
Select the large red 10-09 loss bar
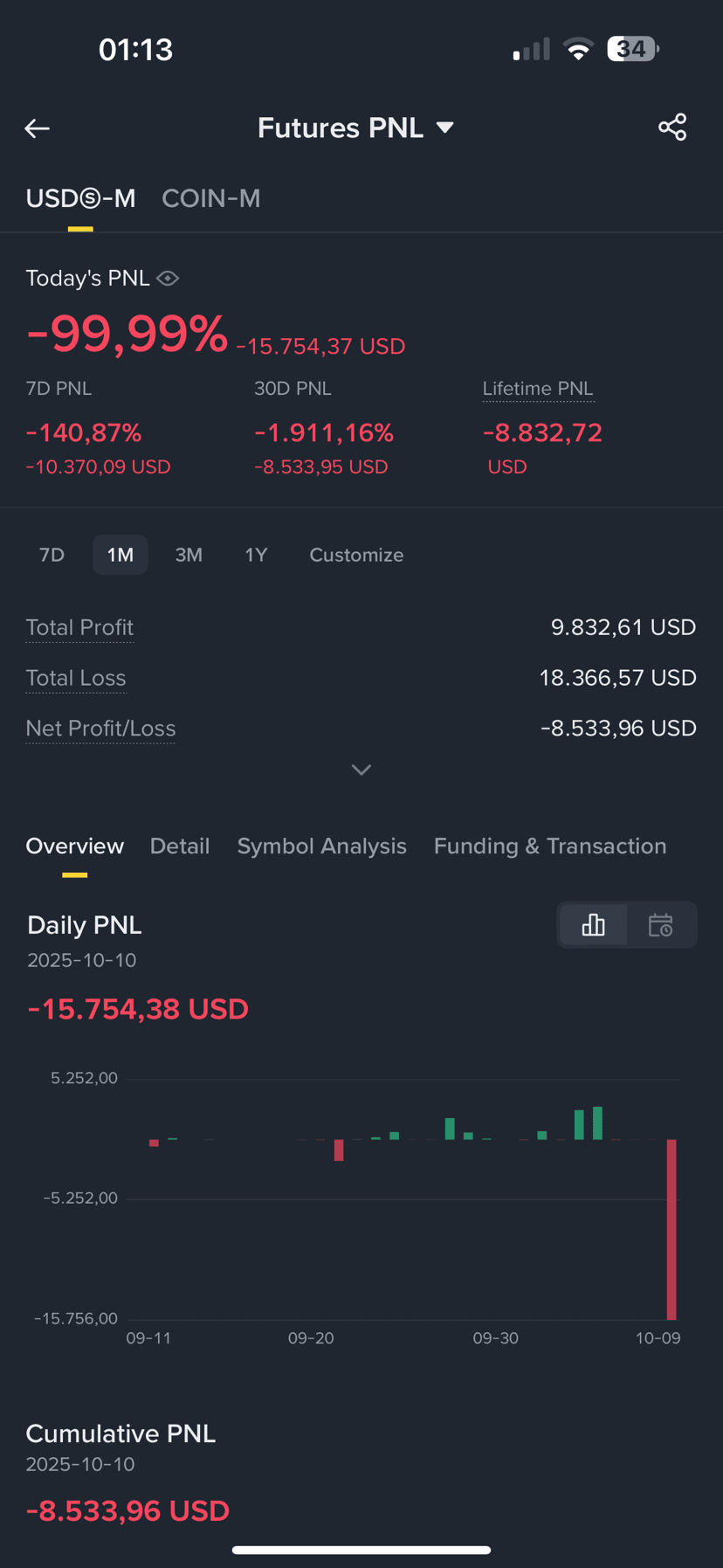[671, 1229]
